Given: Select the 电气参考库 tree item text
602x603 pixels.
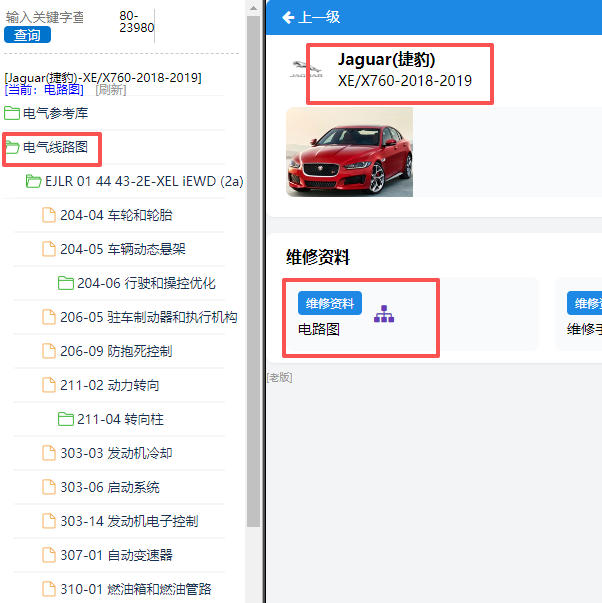Looking at the screenshot, I should [55, 113].
